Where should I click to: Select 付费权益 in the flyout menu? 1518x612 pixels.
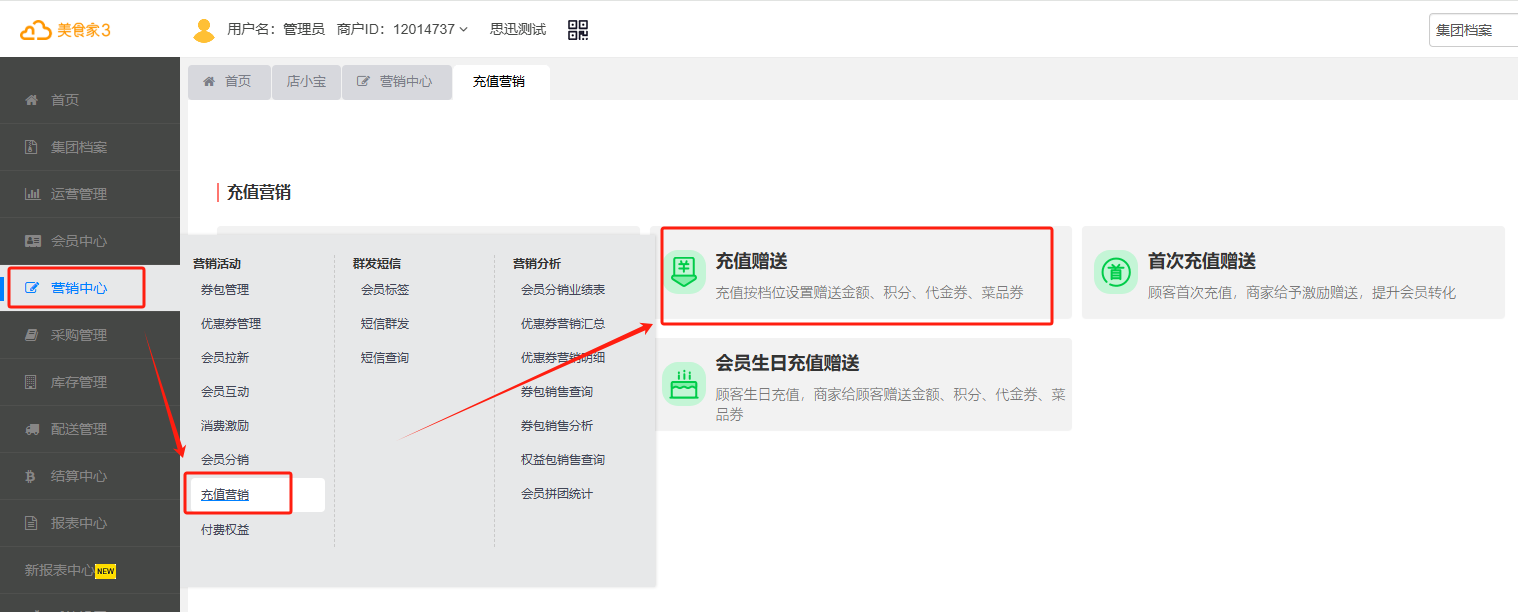pos(225,530)
